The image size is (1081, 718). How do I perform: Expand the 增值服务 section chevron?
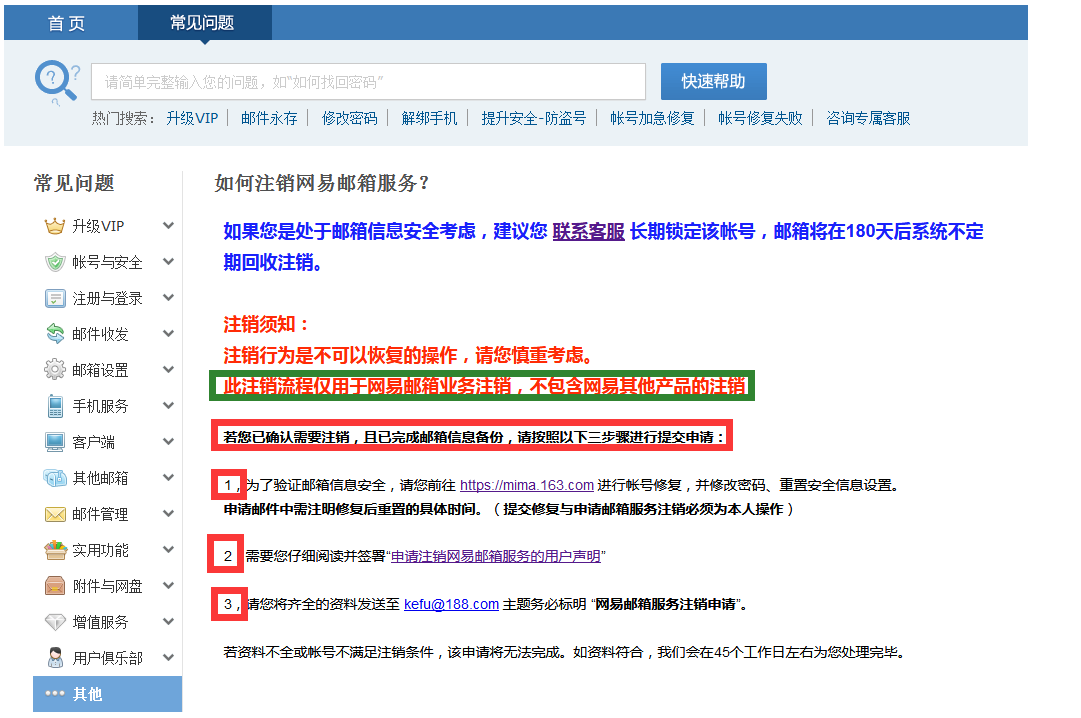168,621
